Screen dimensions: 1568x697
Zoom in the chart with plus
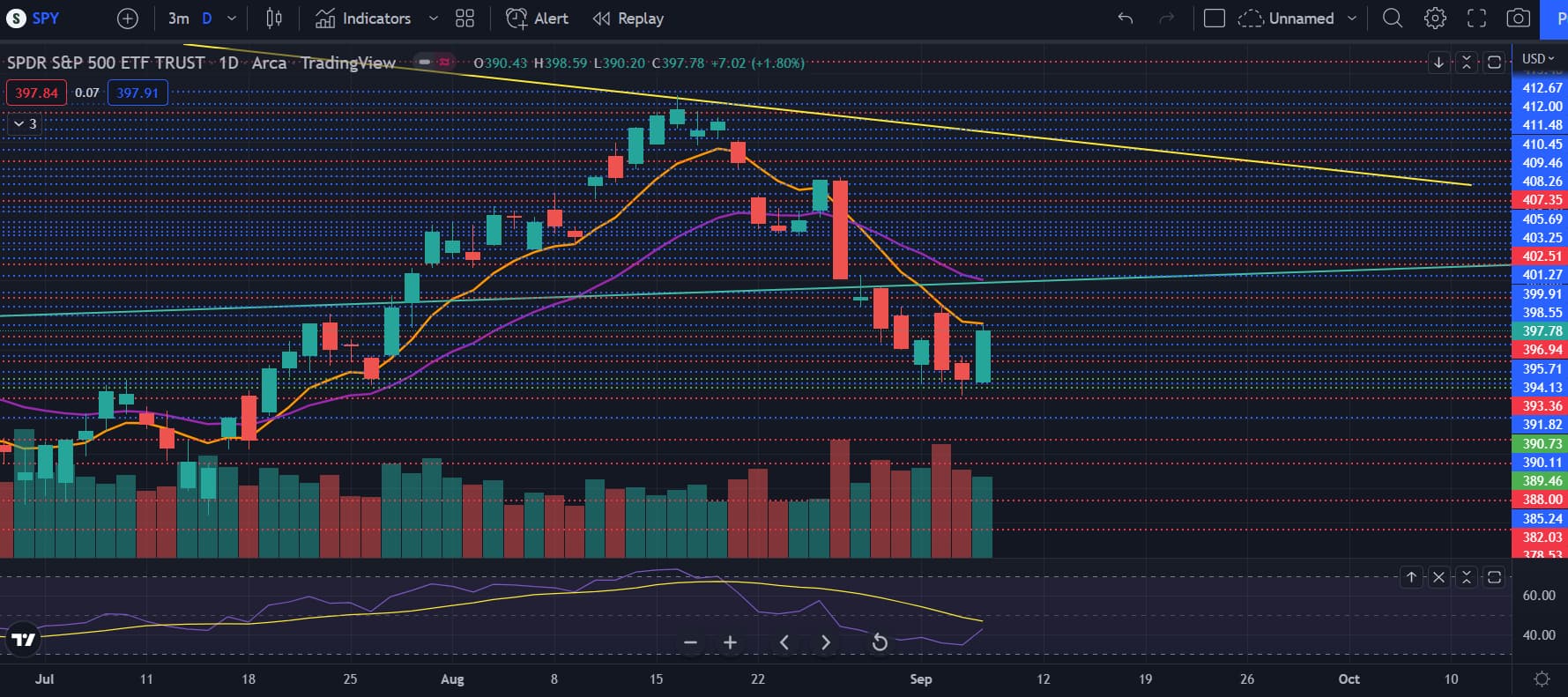pos(730,642)
